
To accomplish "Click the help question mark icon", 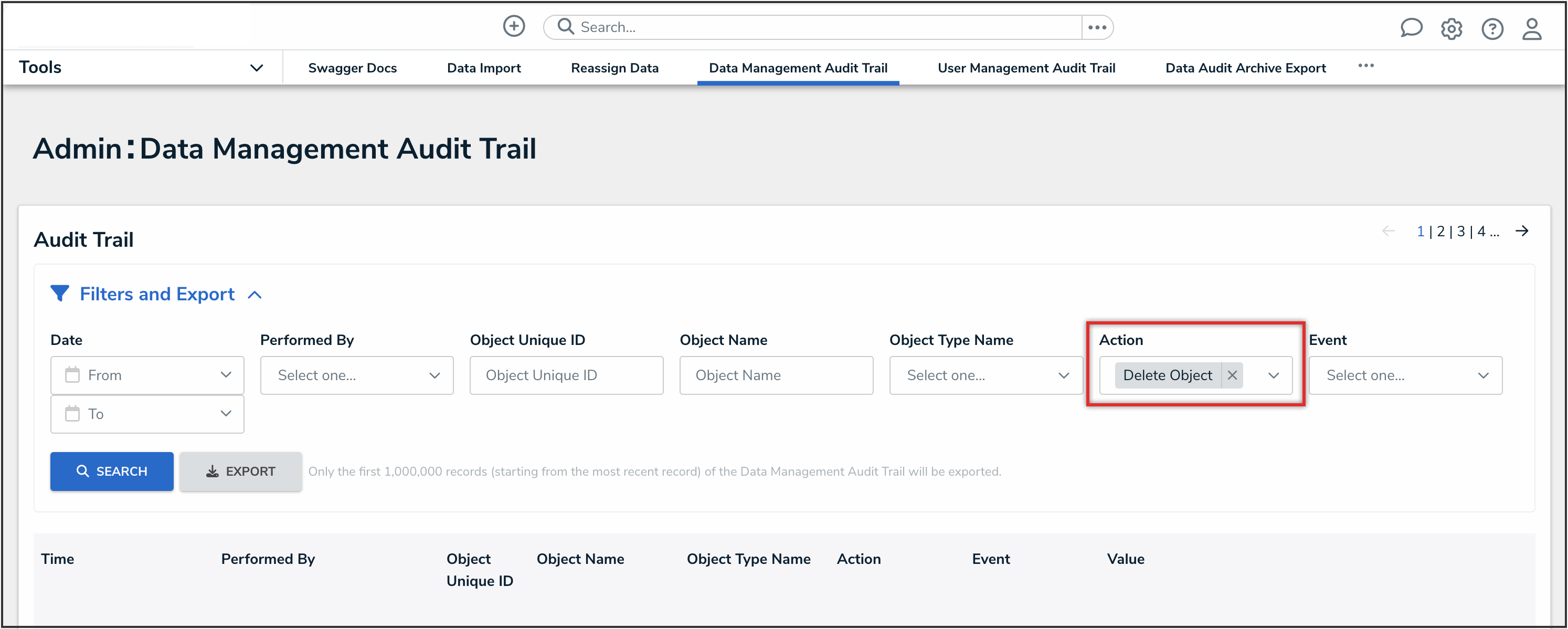I will 1492,29.
